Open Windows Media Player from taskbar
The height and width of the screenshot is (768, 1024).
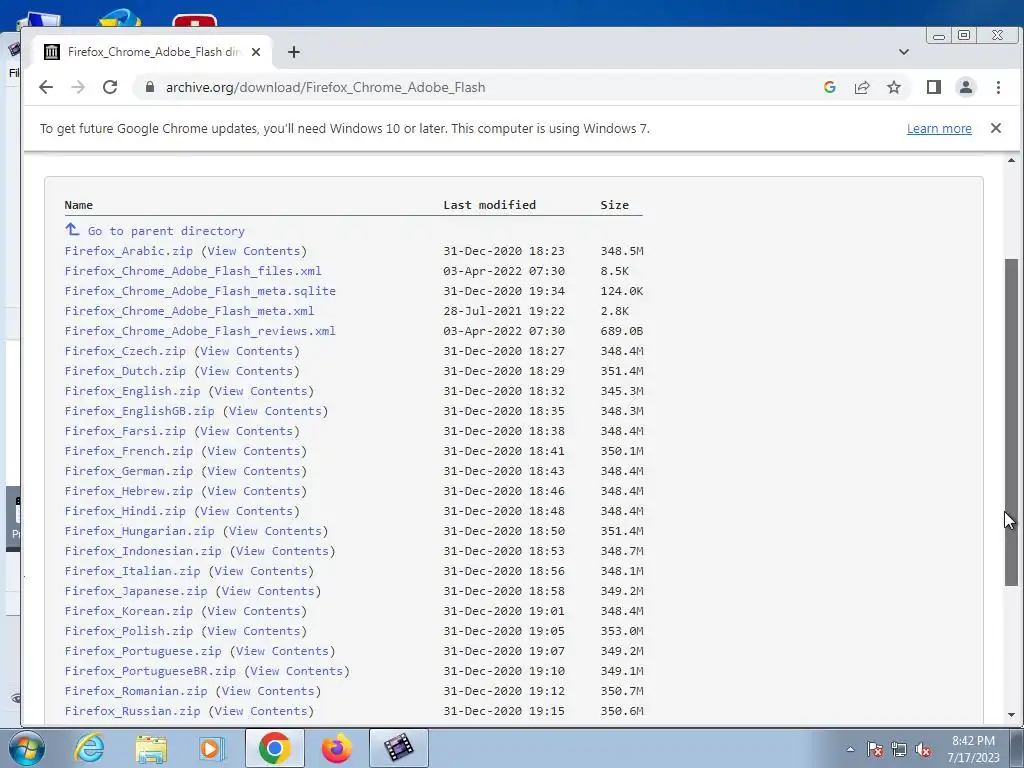click(x=212, y=748)
